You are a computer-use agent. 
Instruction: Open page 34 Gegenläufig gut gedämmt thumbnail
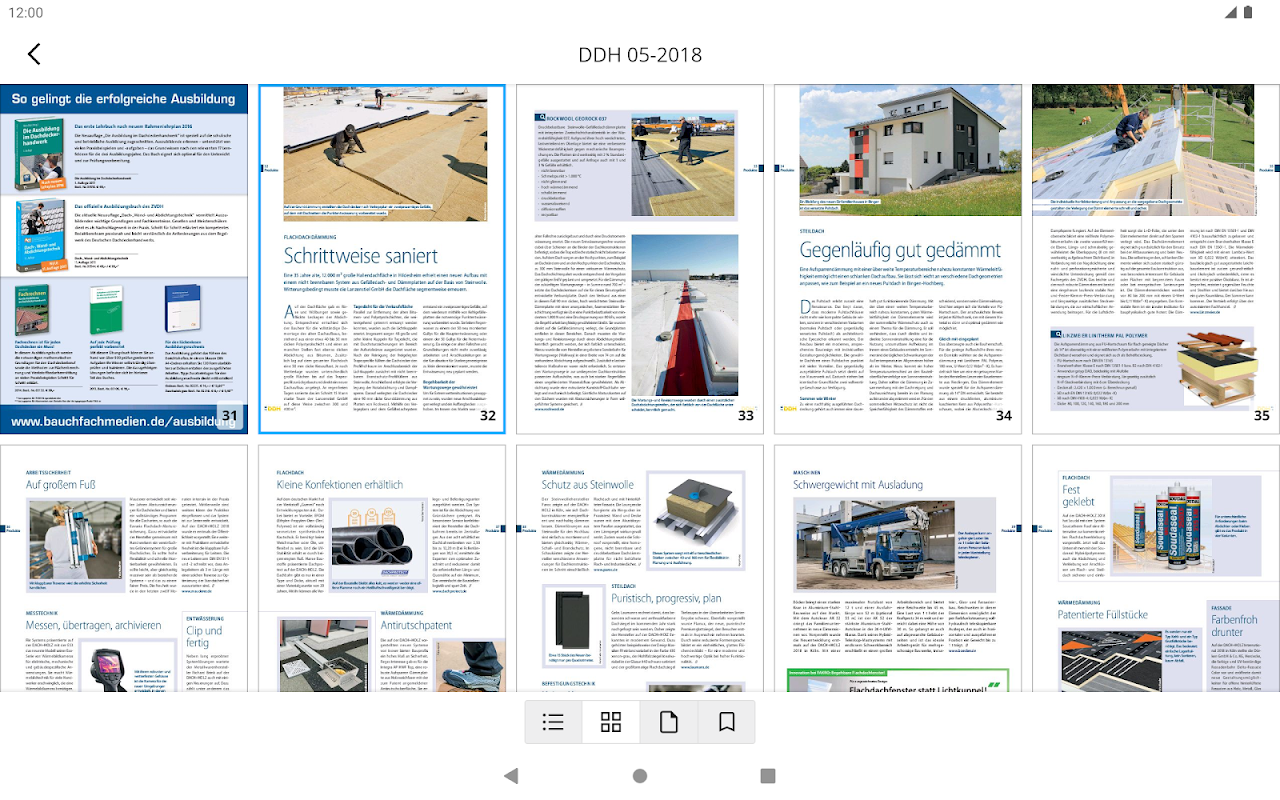[x=898, y=259]
